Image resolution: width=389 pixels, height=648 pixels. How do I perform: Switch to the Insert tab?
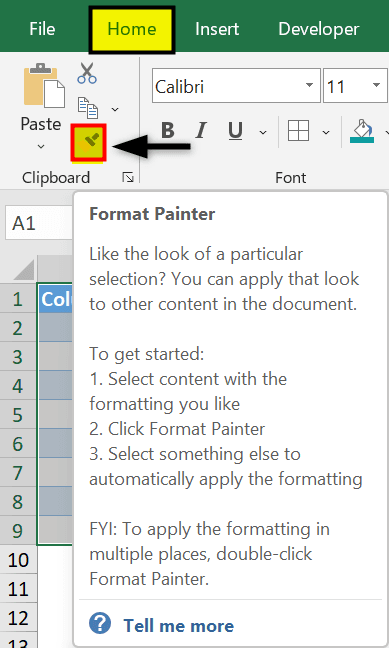(x=217, y=29)
